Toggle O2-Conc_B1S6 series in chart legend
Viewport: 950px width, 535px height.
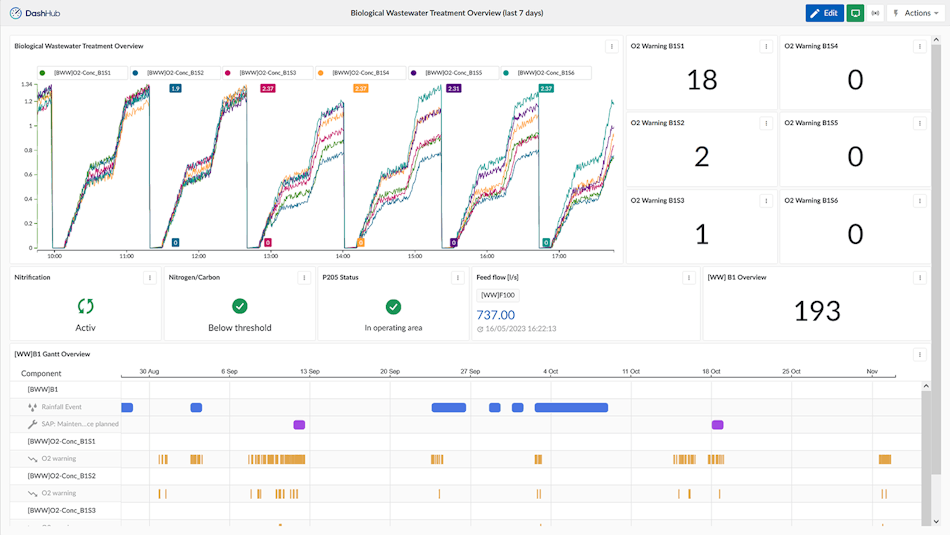point(545,73)
